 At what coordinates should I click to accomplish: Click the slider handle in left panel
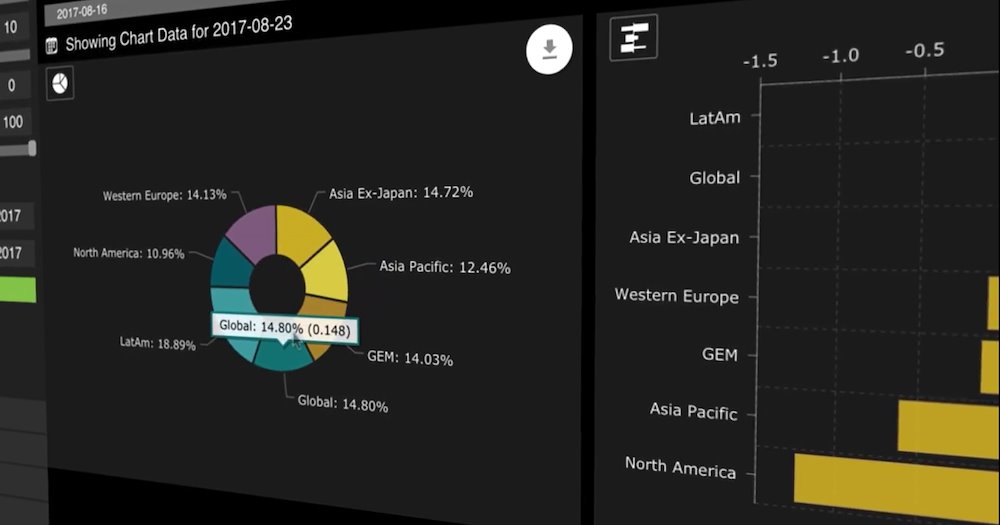coord(32,149)
